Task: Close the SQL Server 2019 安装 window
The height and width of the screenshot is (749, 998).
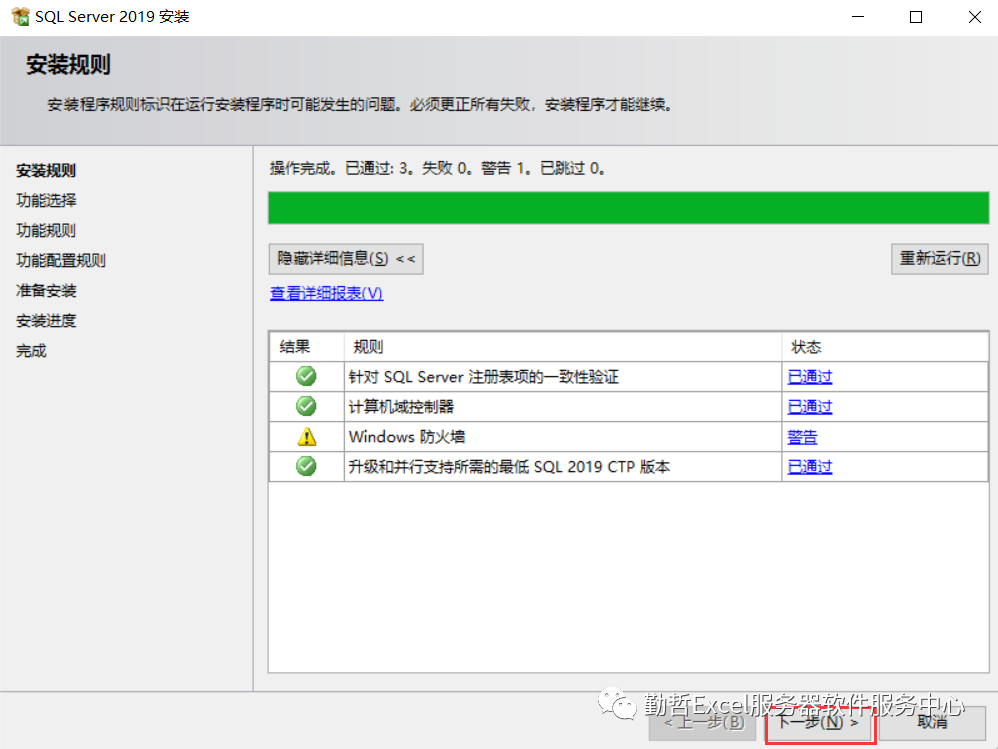Action: [974, 17]
